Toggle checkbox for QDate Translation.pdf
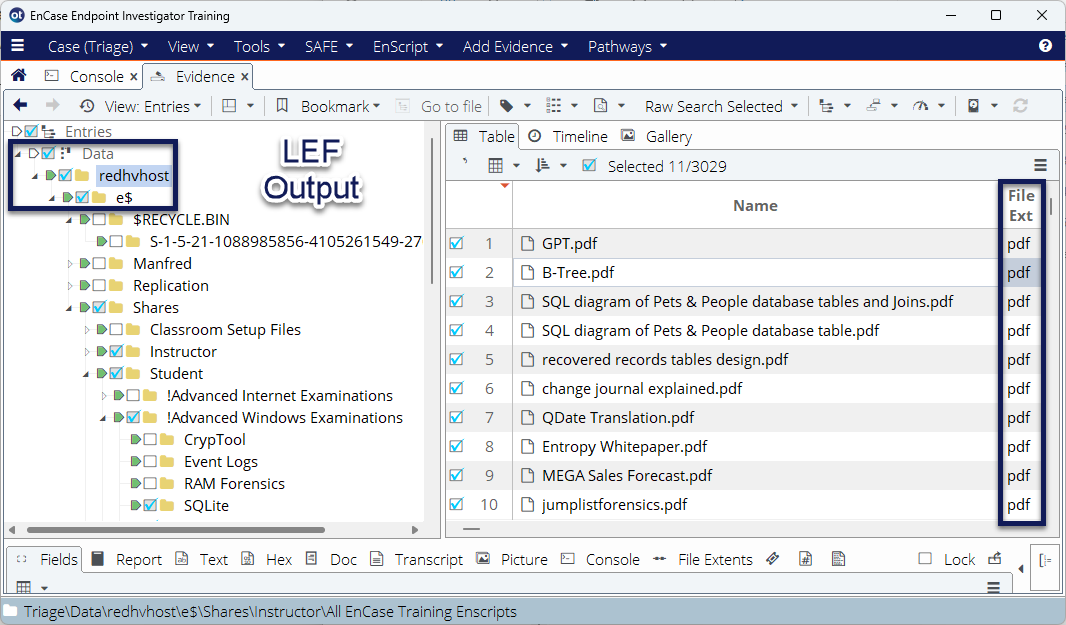The width and height of the screenshot is (1066, 625). [456, 417]
